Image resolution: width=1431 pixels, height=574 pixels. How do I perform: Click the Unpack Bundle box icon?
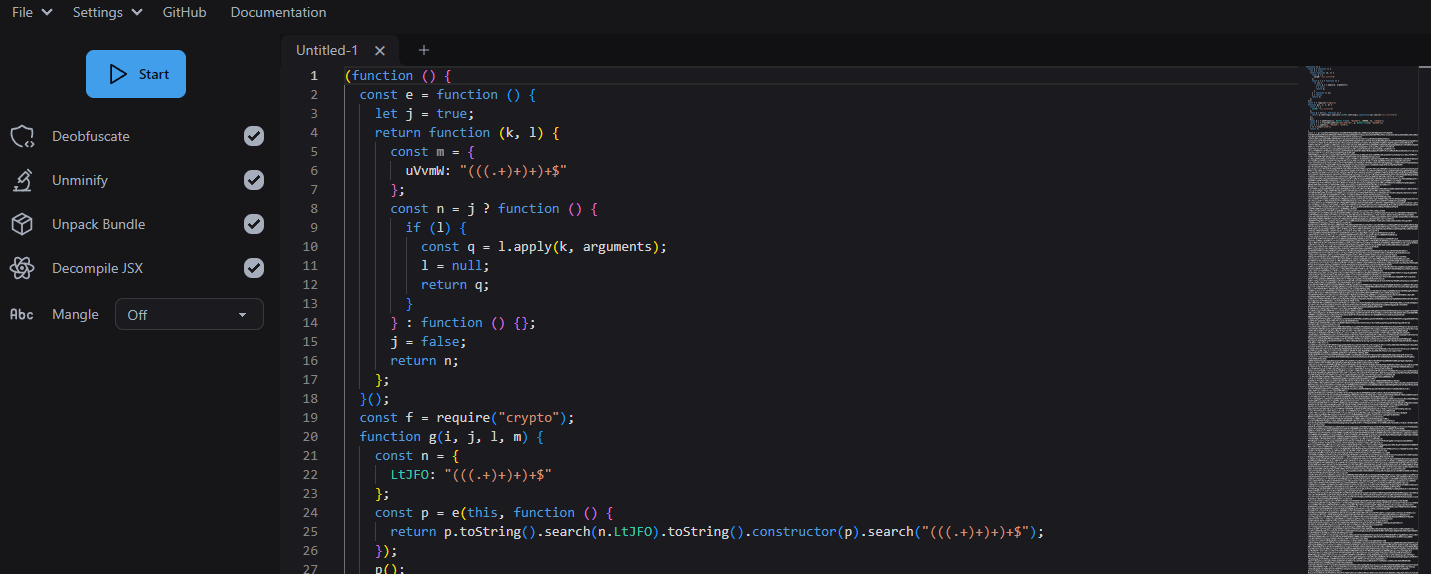[22, 225]
